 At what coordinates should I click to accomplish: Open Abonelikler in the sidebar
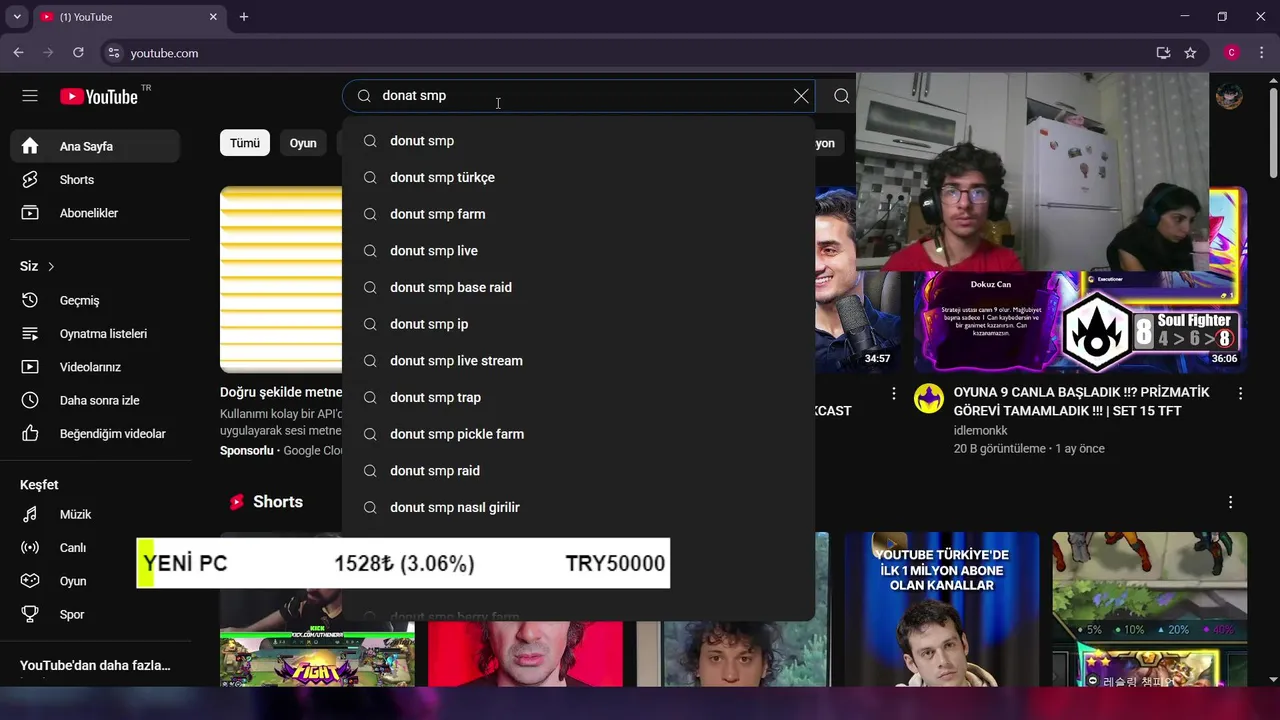point(95,213)
